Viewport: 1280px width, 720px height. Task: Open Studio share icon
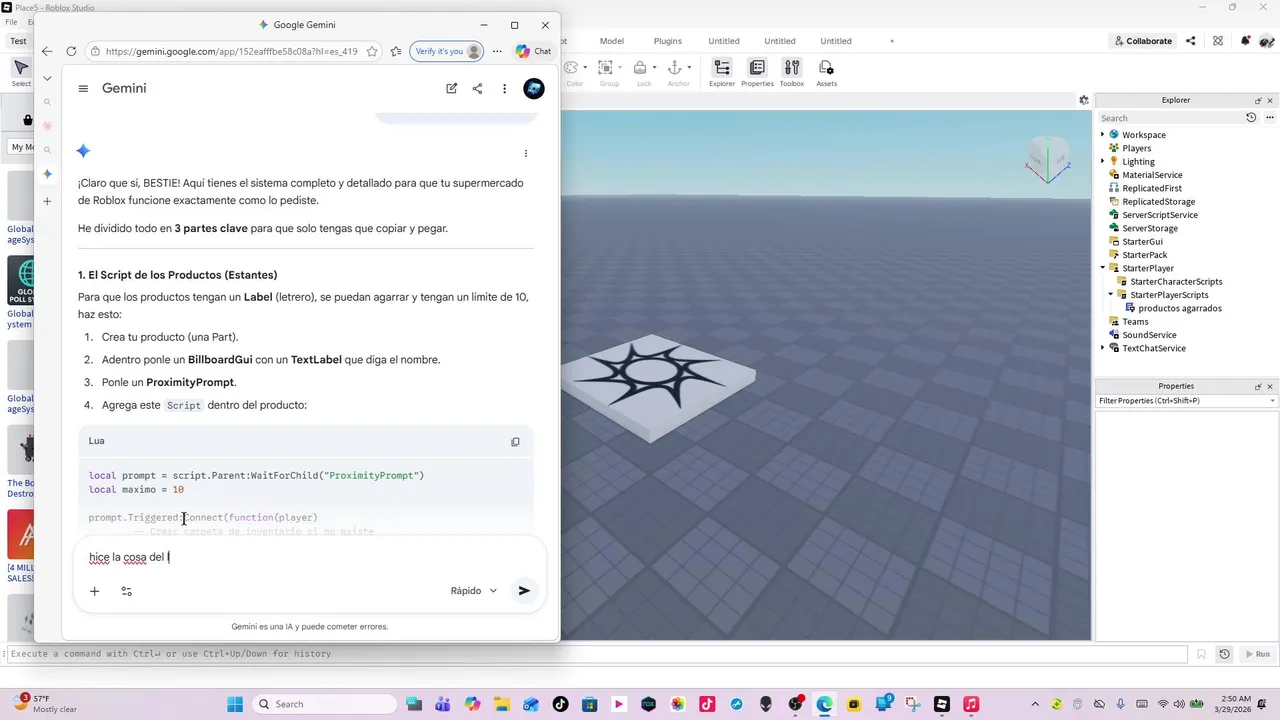pyautogui.click(x=1191, y=41)
